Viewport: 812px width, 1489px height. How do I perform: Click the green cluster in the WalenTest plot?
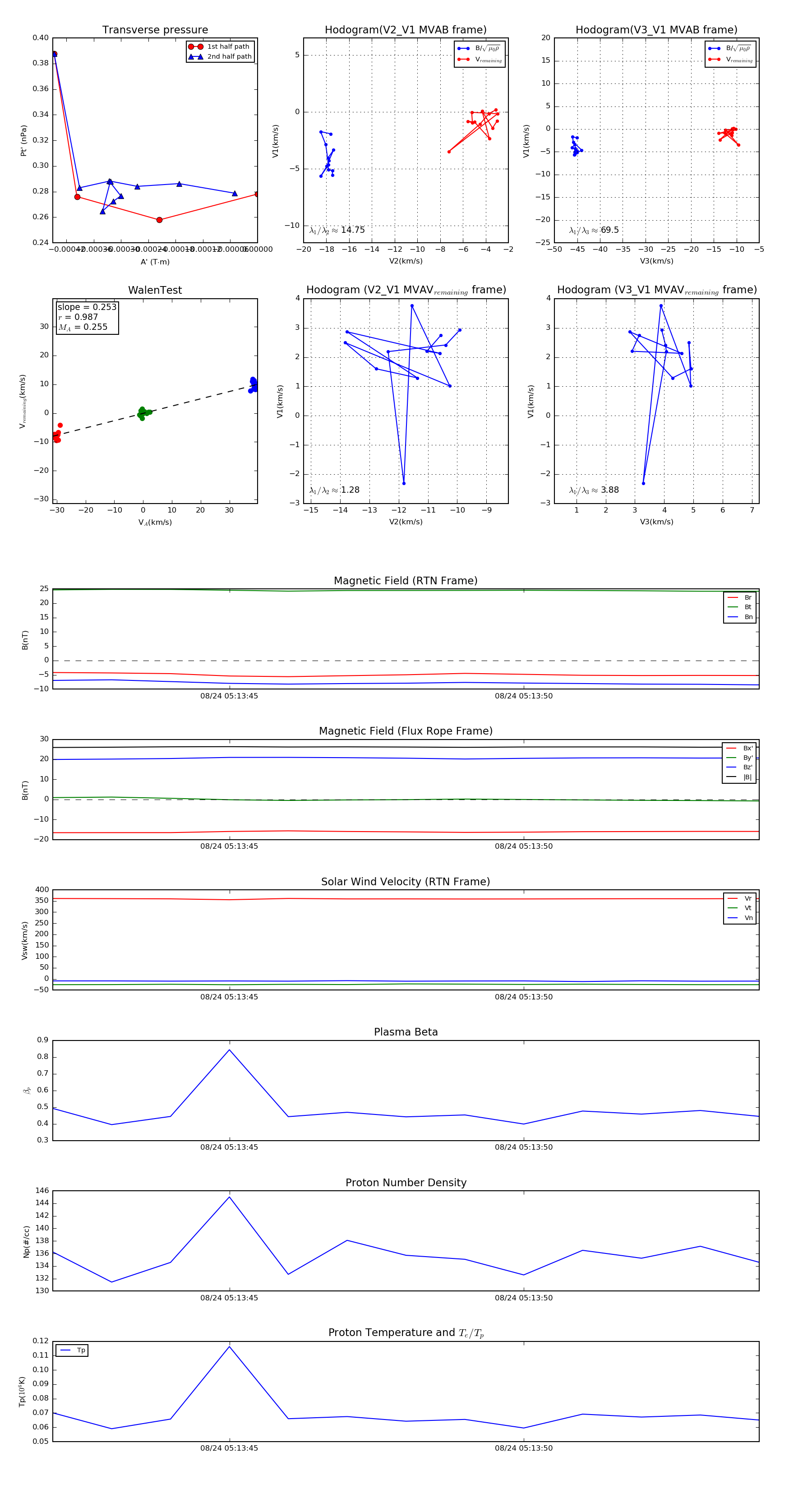coord(143,413)
